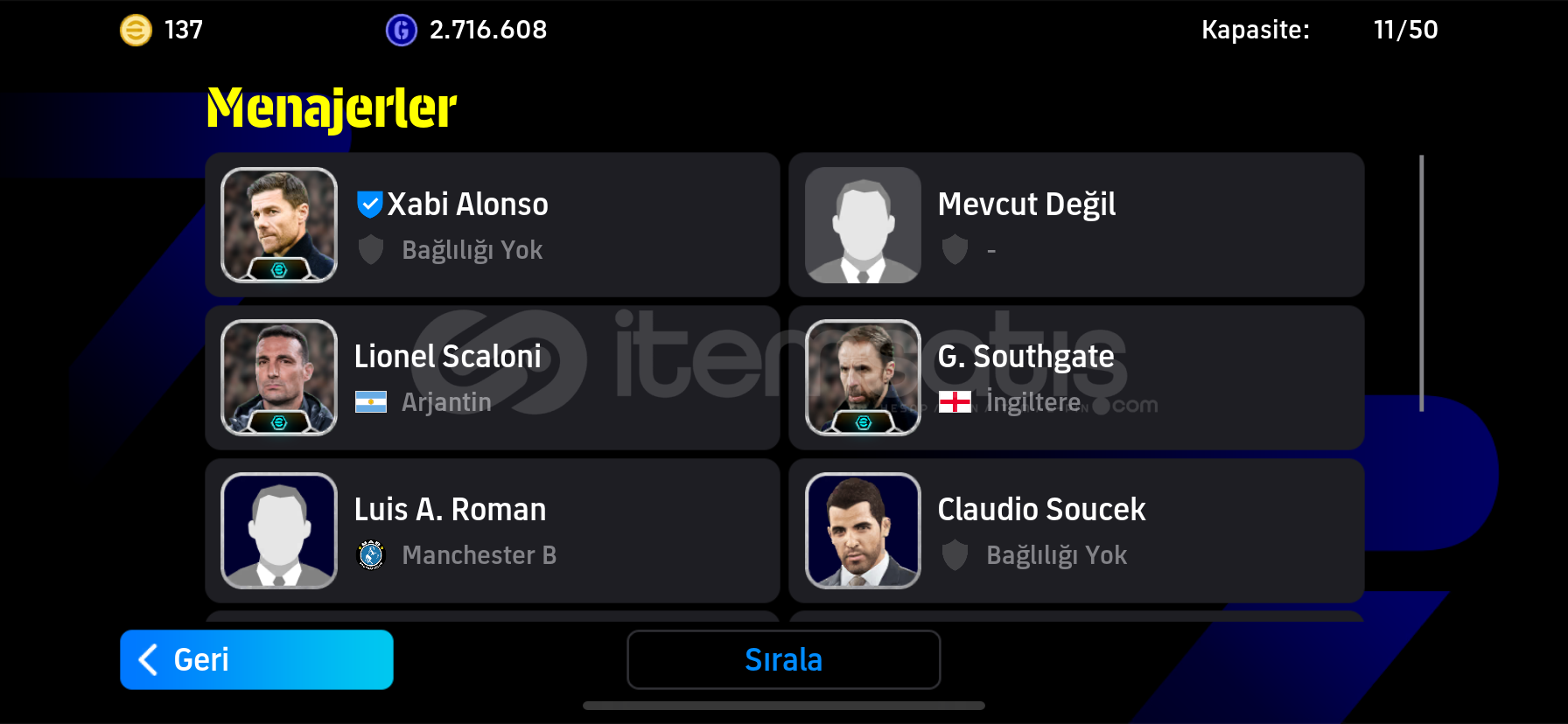Click the Argentina flag icon under Lionel Scaloni
1568x724 pixels.
pyautogui.click(x=371, y=402)
